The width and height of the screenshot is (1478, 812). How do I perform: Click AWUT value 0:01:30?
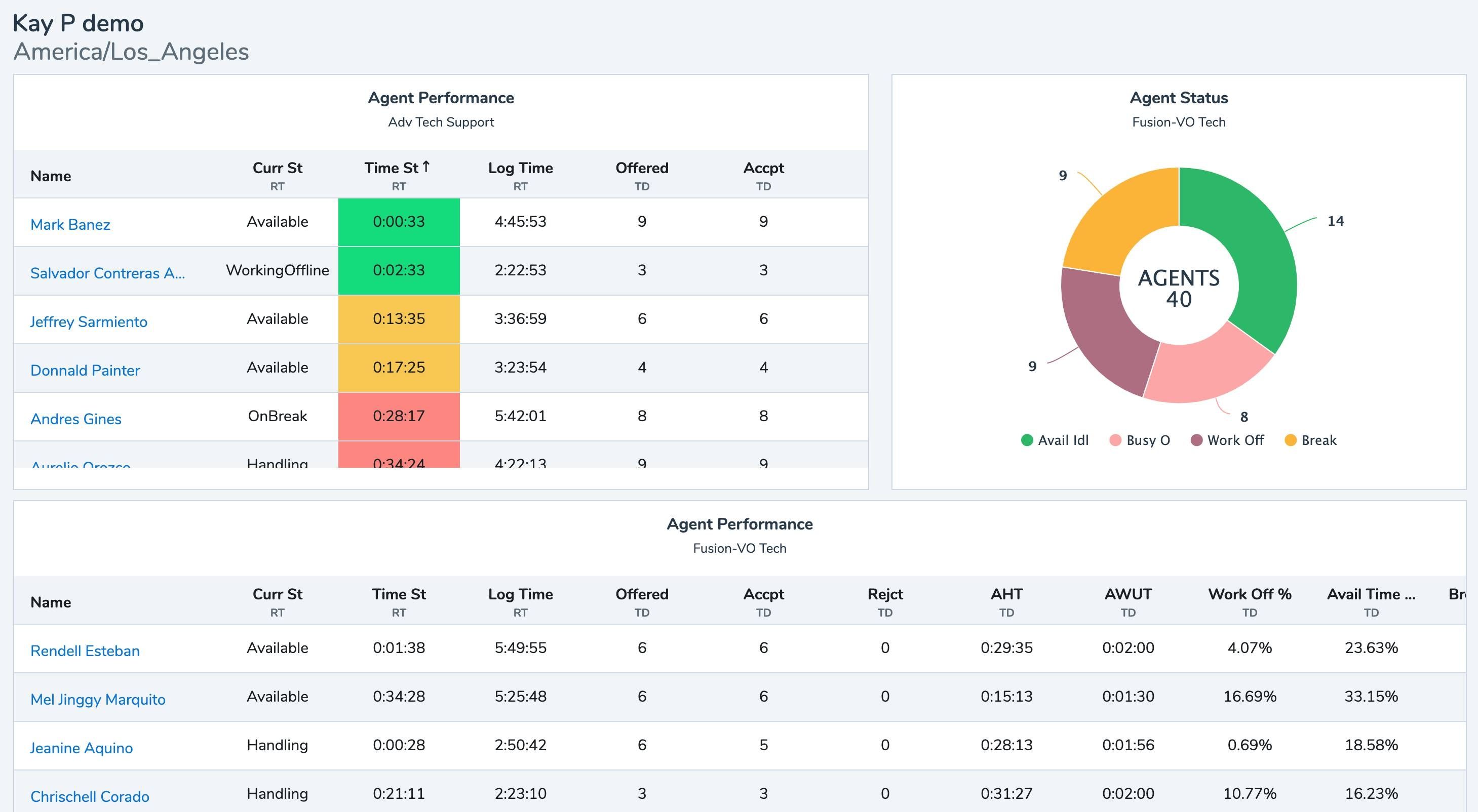pyautogui.click(x=1129, y=697)
